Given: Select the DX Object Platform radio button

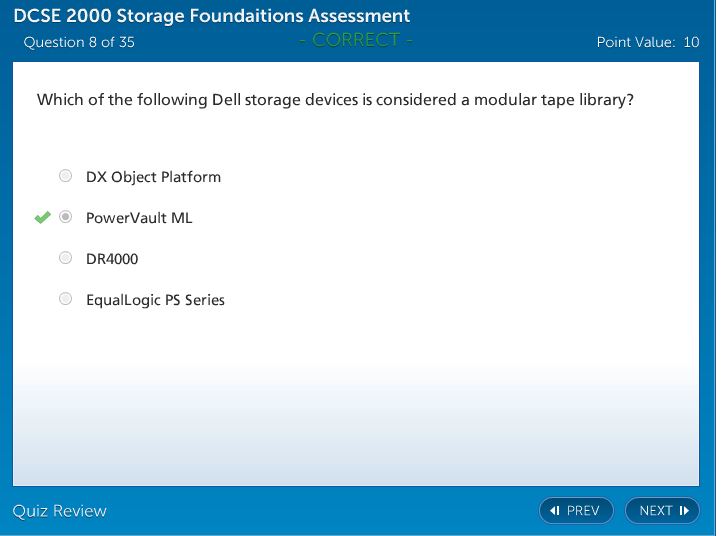Looking at the screenshot, I should (66, 176).
